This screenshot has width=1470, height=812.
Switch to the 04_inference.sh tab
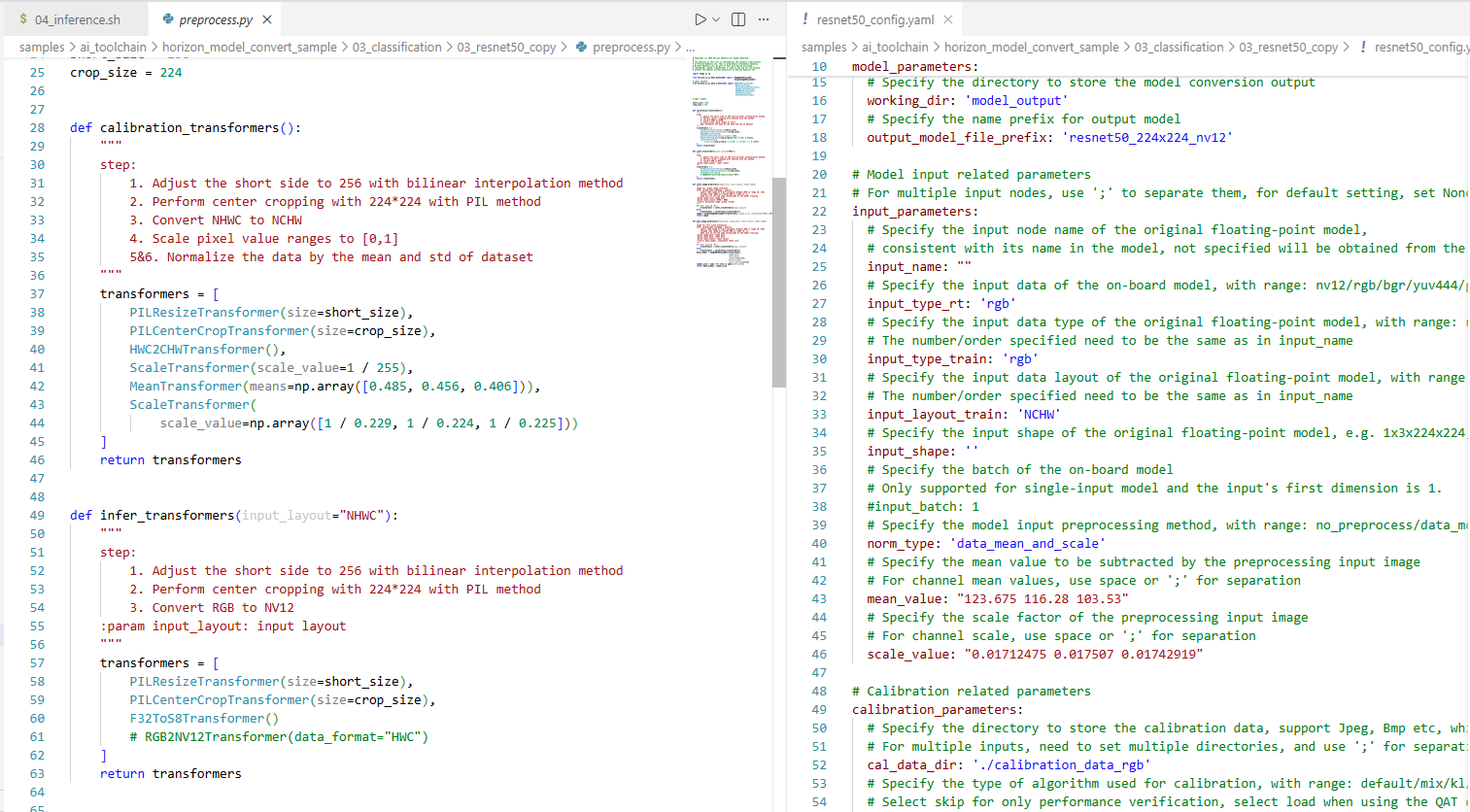(77, 19)
